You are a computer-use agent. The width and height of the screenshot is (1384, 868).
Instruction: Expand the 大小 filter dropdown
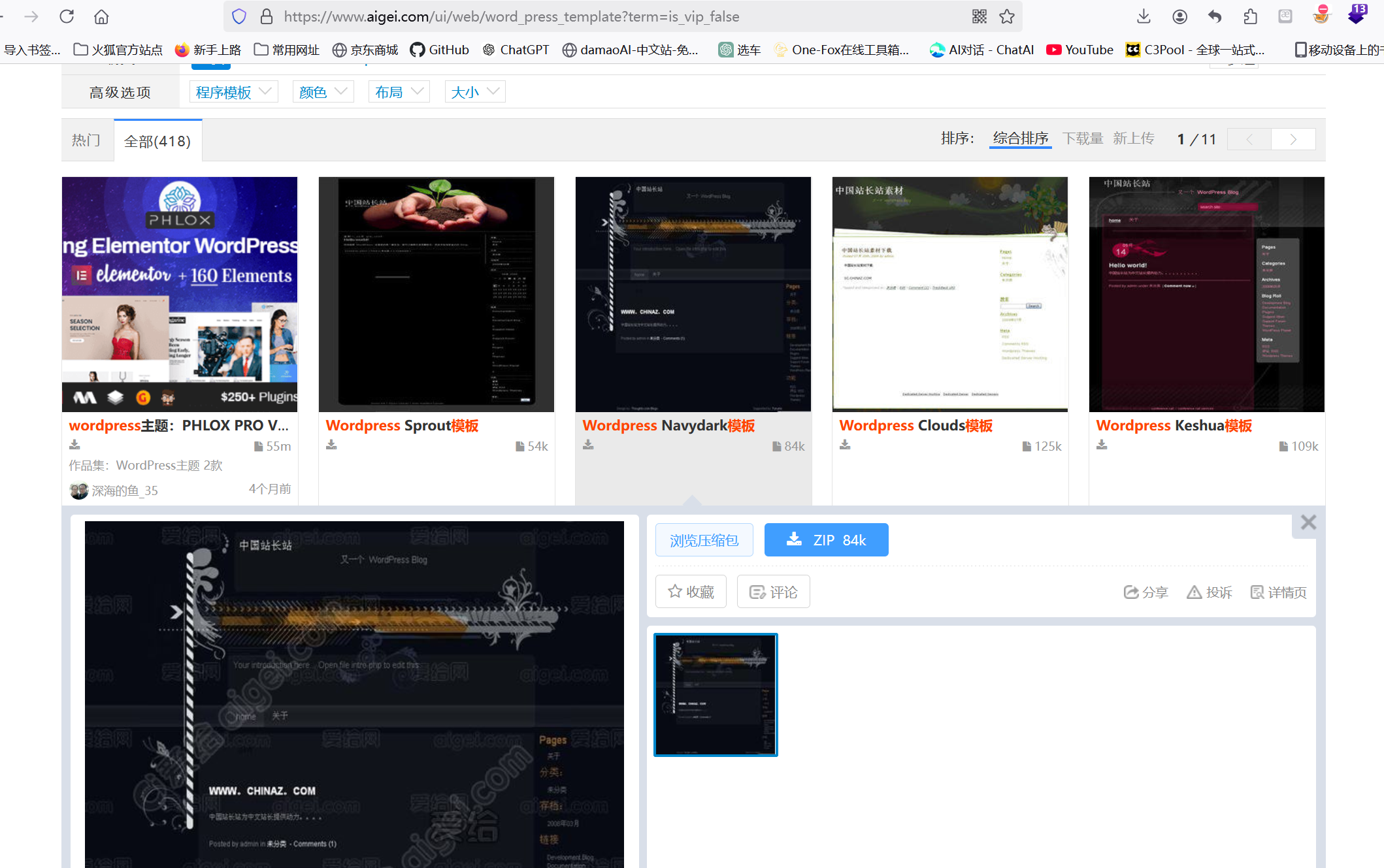click(474, 92)
